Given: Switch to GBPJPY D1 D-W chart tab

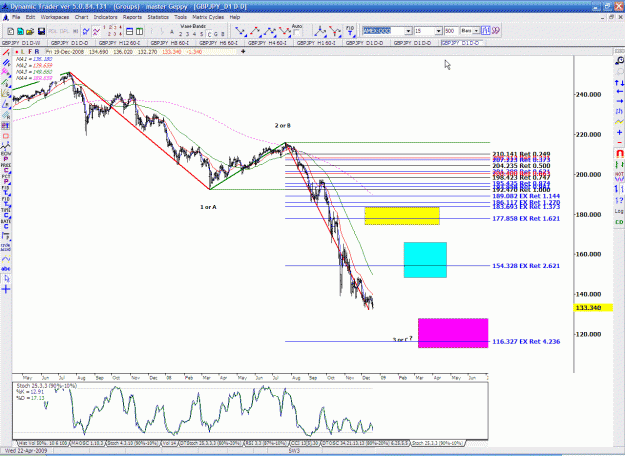Looking at the screenshot, I should tap(22, 43).
